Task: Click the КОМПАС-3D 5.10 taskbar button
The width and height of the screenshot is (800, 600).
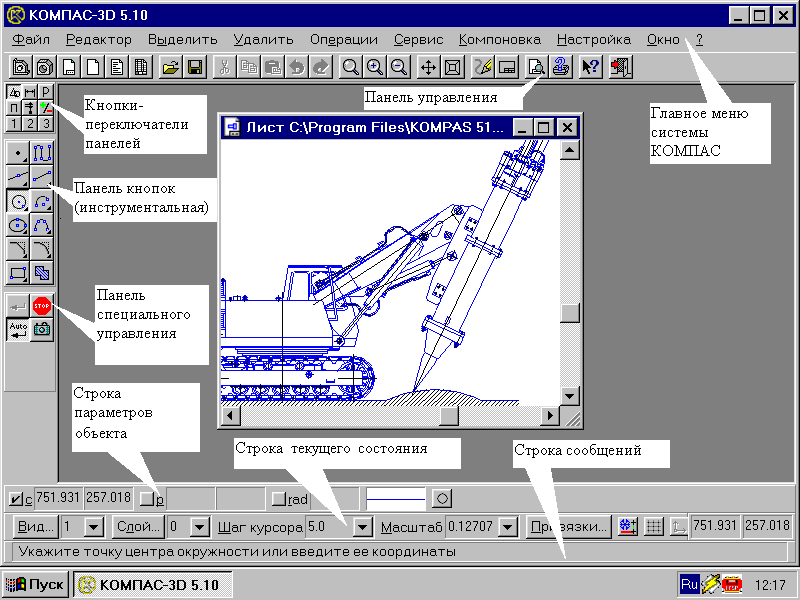Action: click(152, 584)
